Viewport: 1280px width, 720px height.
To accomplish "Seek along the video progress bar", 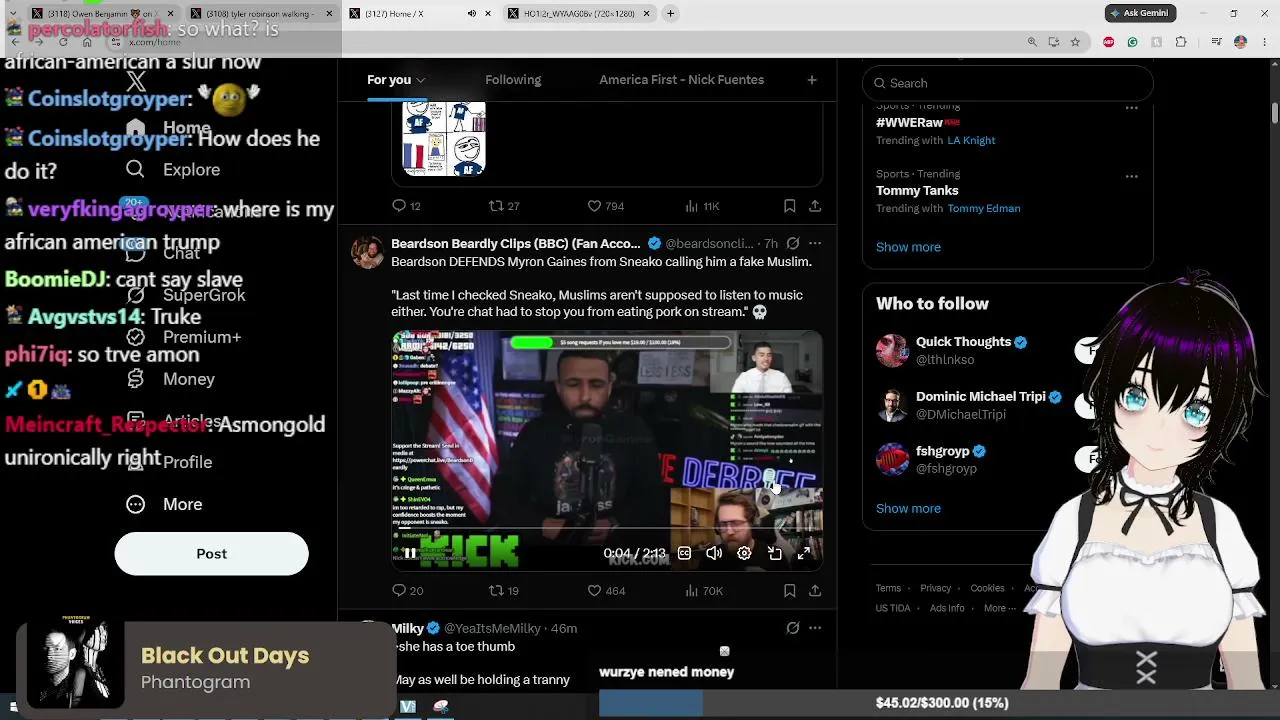I will coord(607,530).
